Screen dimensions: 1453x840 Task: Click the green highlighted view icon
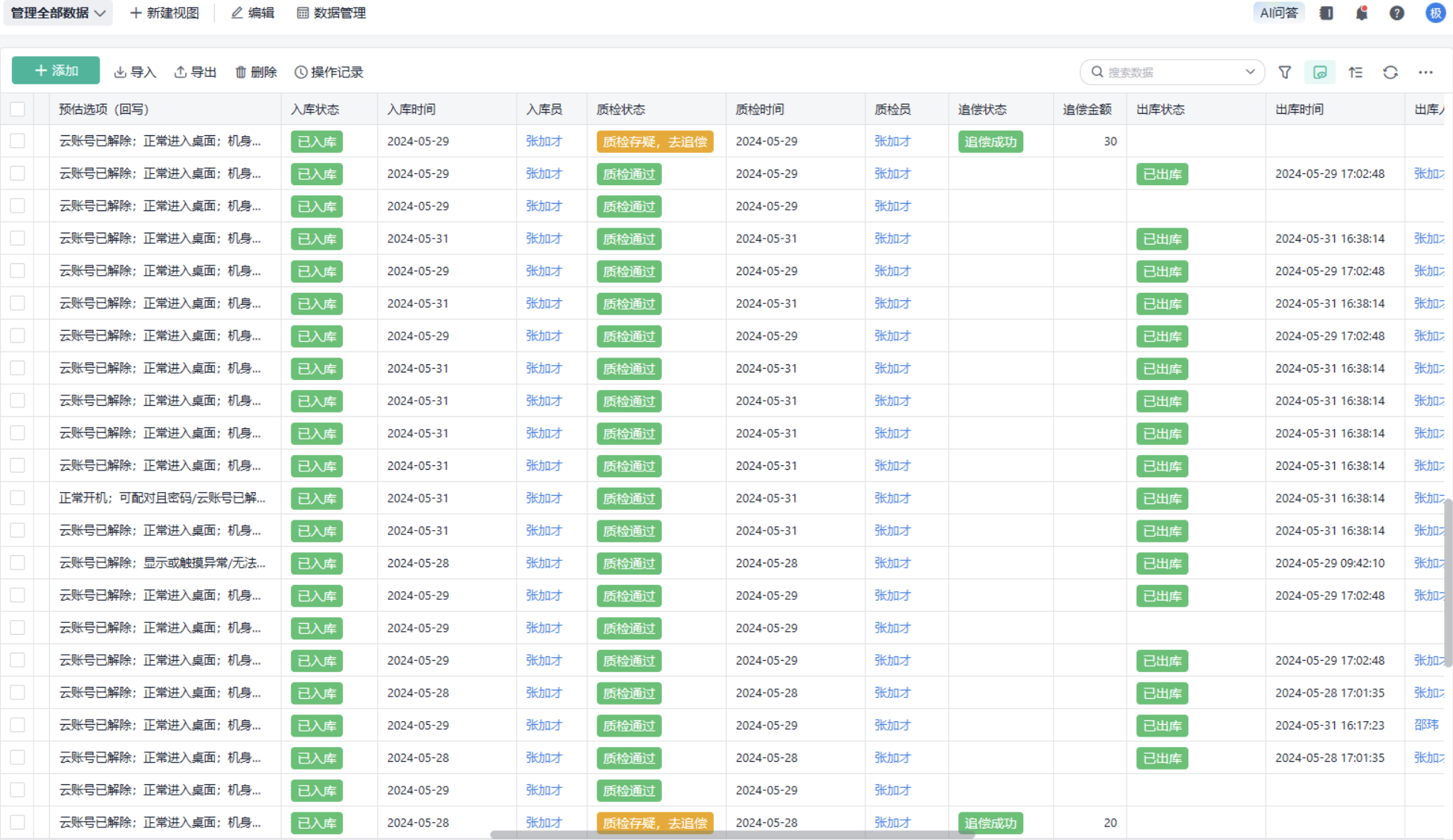(1320, 72)
